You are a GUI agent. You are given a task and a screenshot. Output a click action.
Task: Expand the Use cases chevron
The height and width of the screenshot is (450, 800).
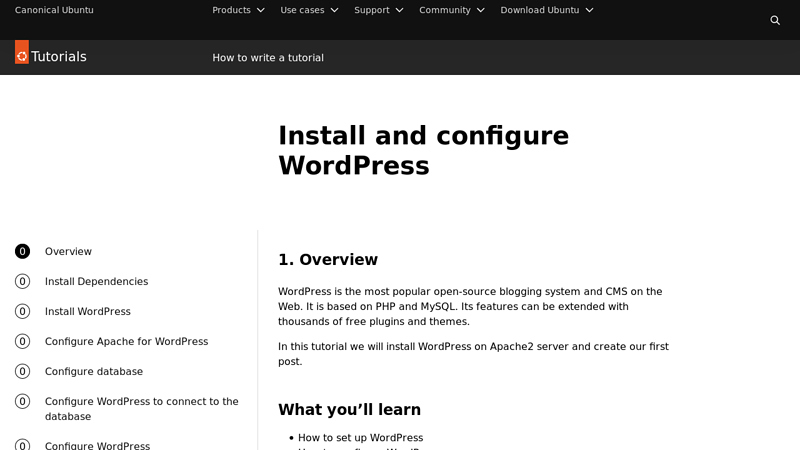point(335,10)
